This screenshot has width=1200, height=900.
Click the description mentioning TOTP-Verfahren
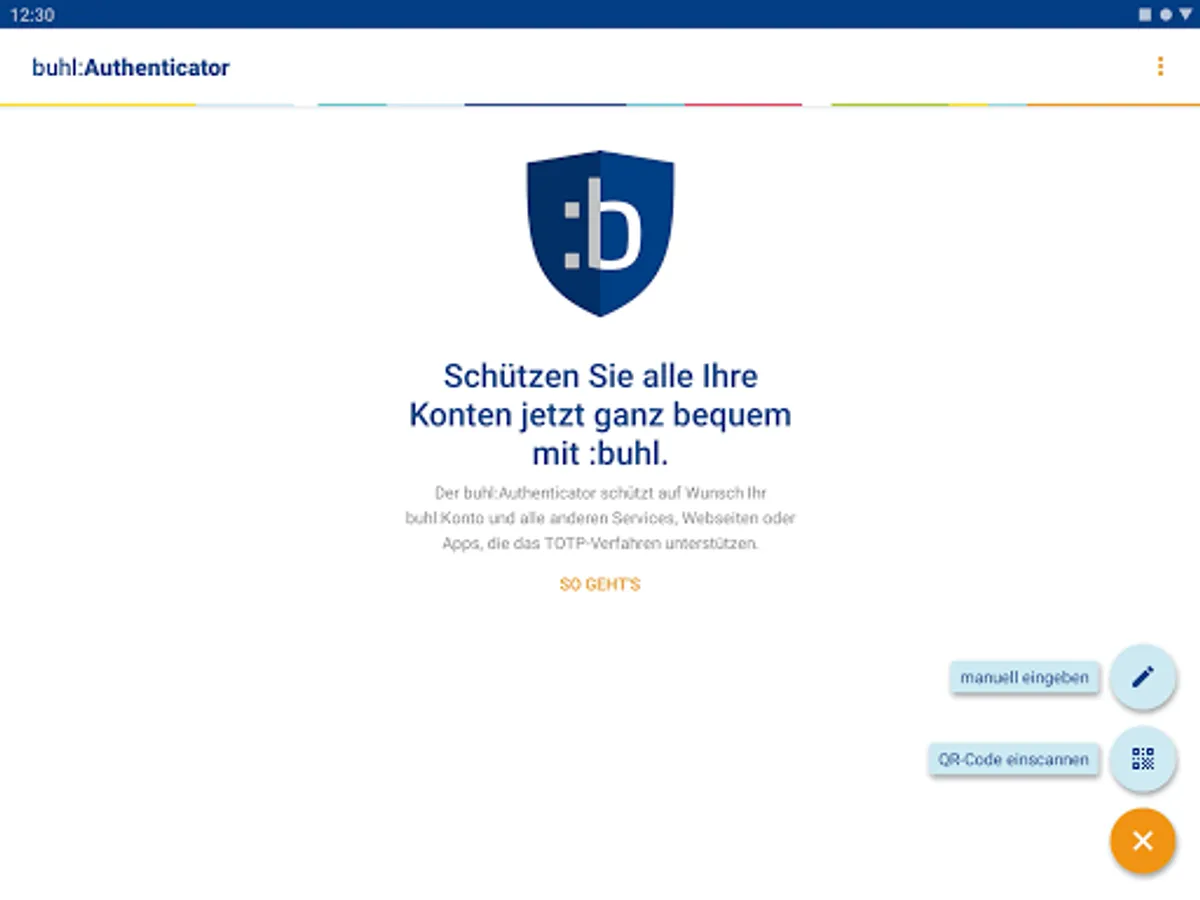point(600,519)
